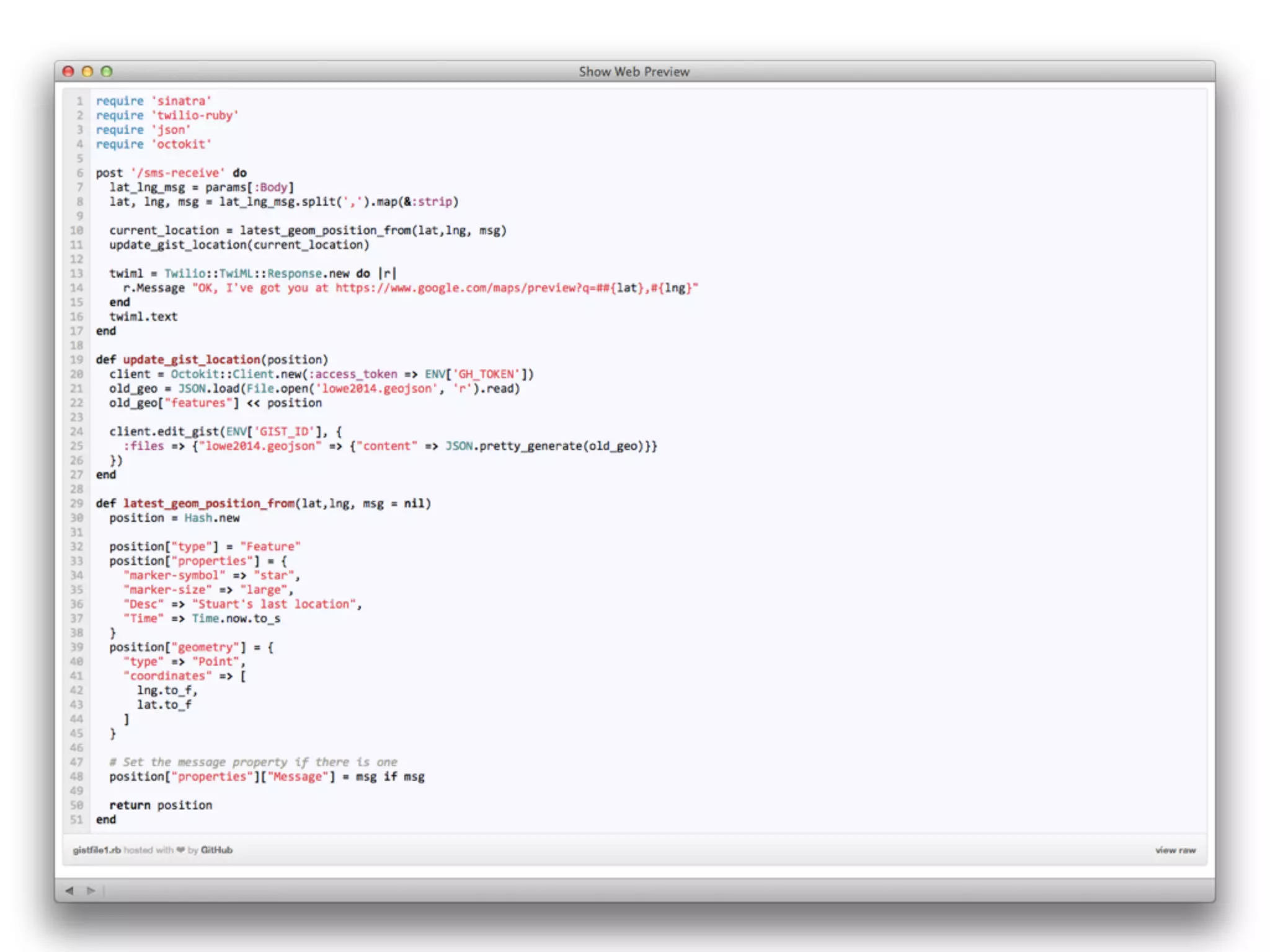Click the heart icon in gist footer
Image resolution: width=1270 pixels, height=952 pixels.
coord(180,850)
